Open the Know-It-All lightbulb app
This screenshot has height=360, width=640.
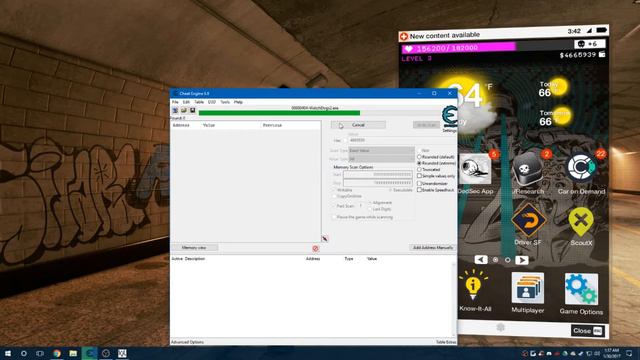click(x=473, y=285)
